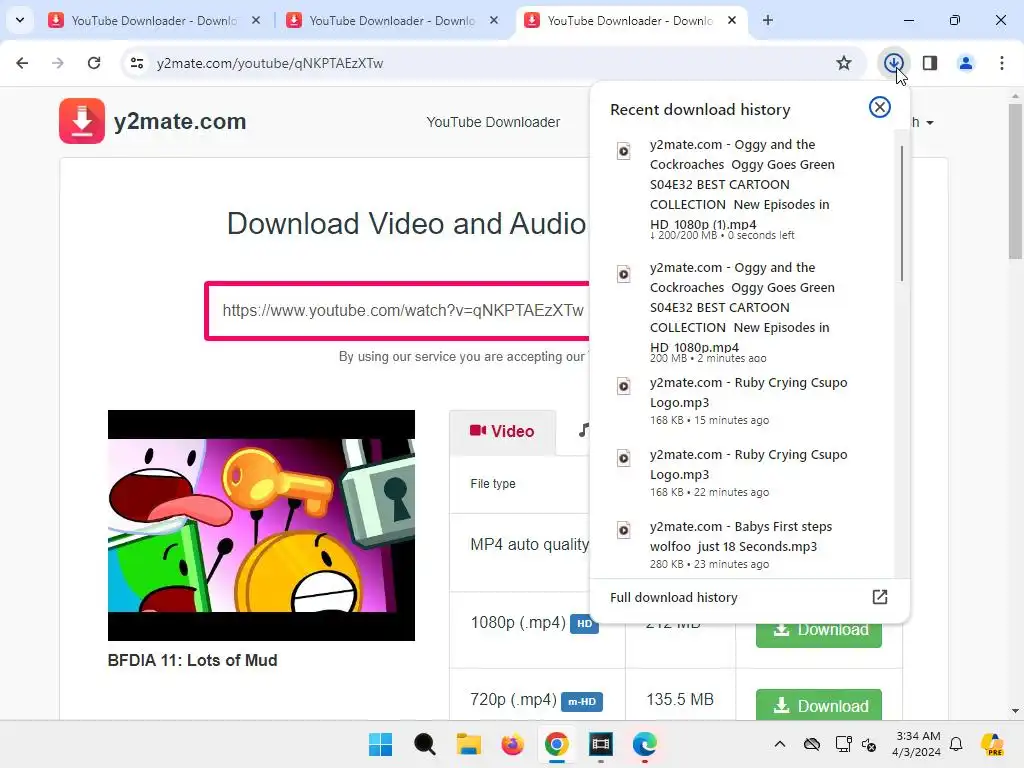Select the audio tab with music note
This screenshot has width=1024, height=768.
pos(583,430)
